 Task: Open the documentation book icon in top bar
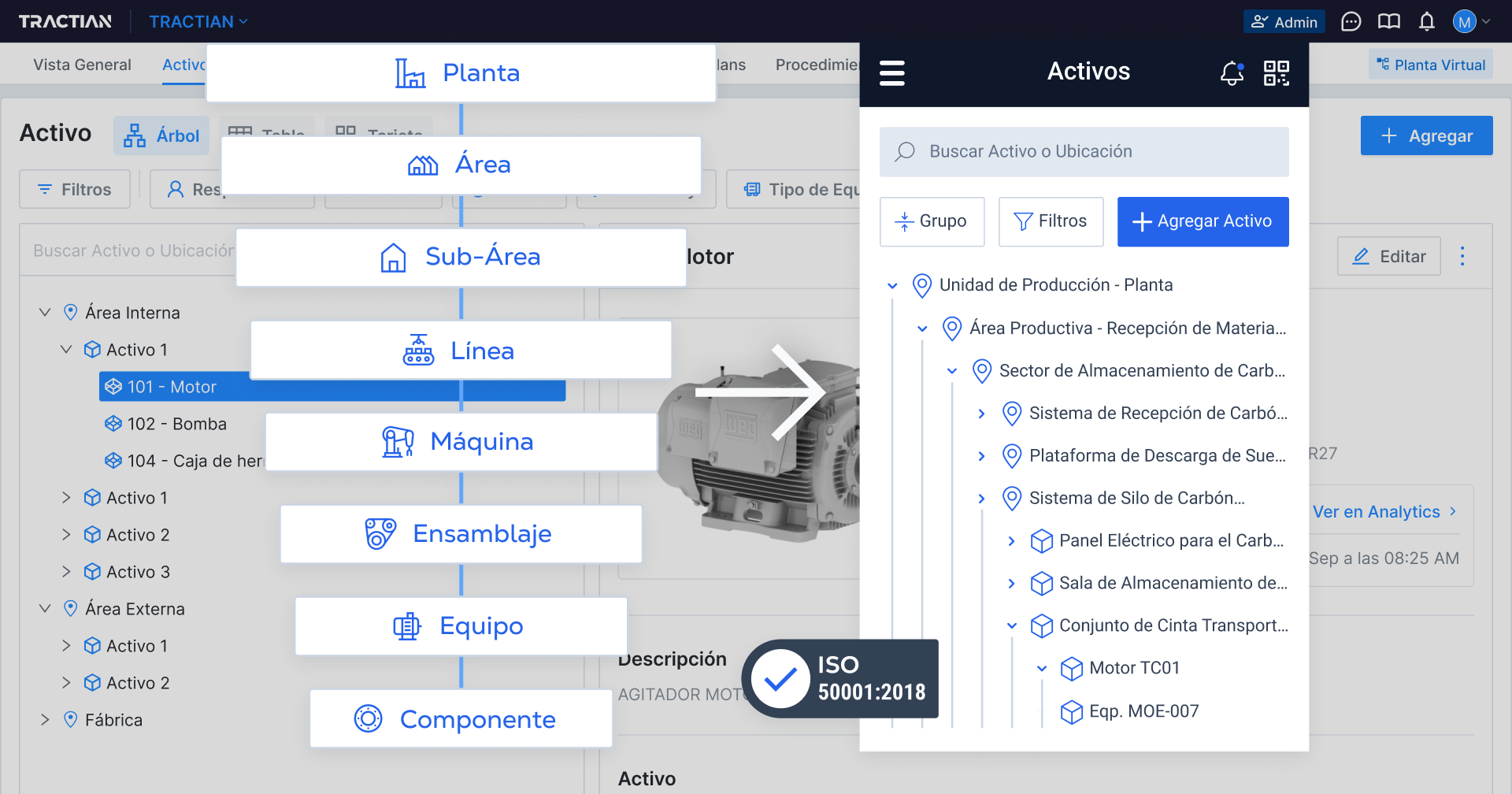tap(1388, 21)
